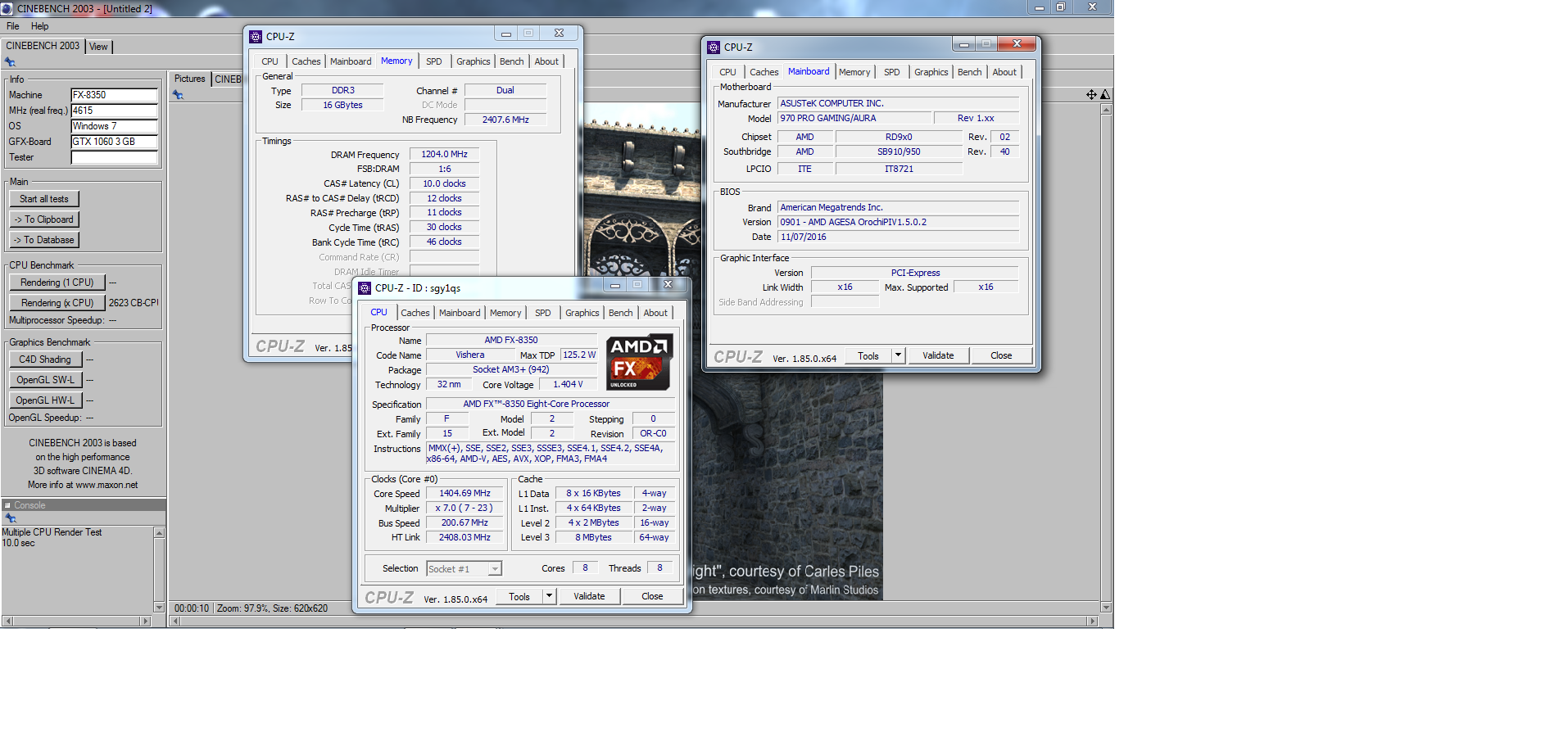The width and height of the screenshot is (1568, 746).
Task: Expand the Socket #1 selection combo box
Action: pos(495,569)
